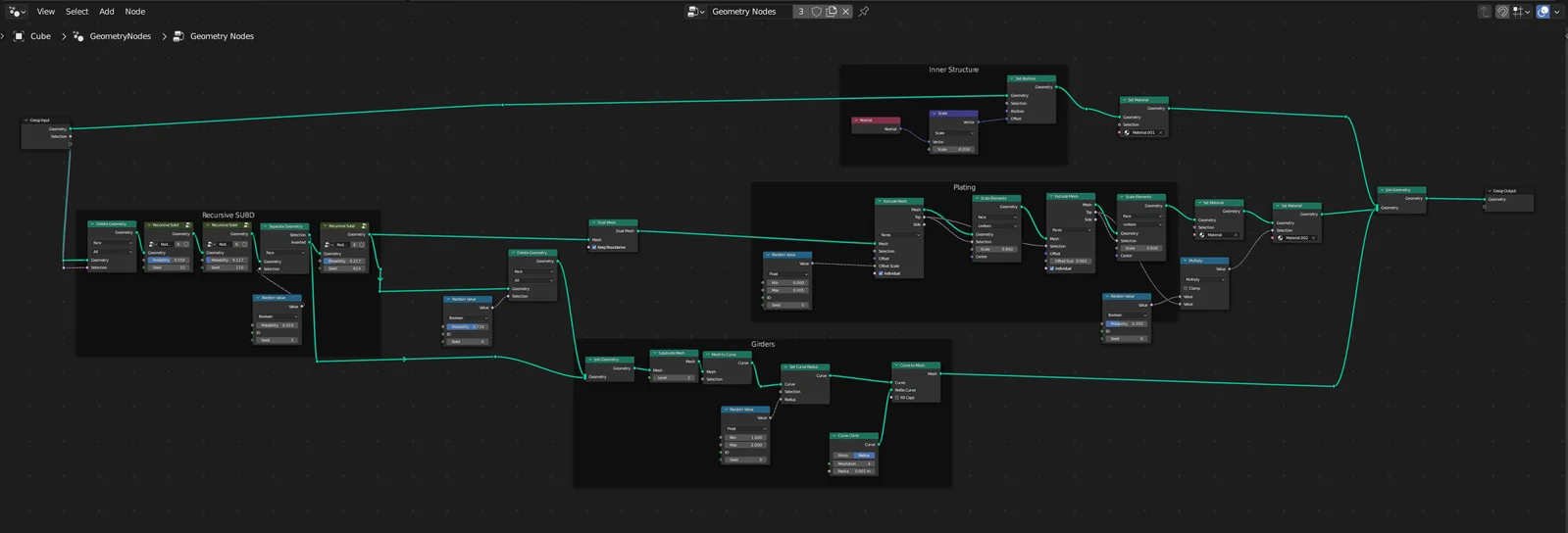The width and height of the screenshot is (1568, 533).
Task: Disable Keep Boundaries on Dual Mesh node
Action: [x=594, y=247]
